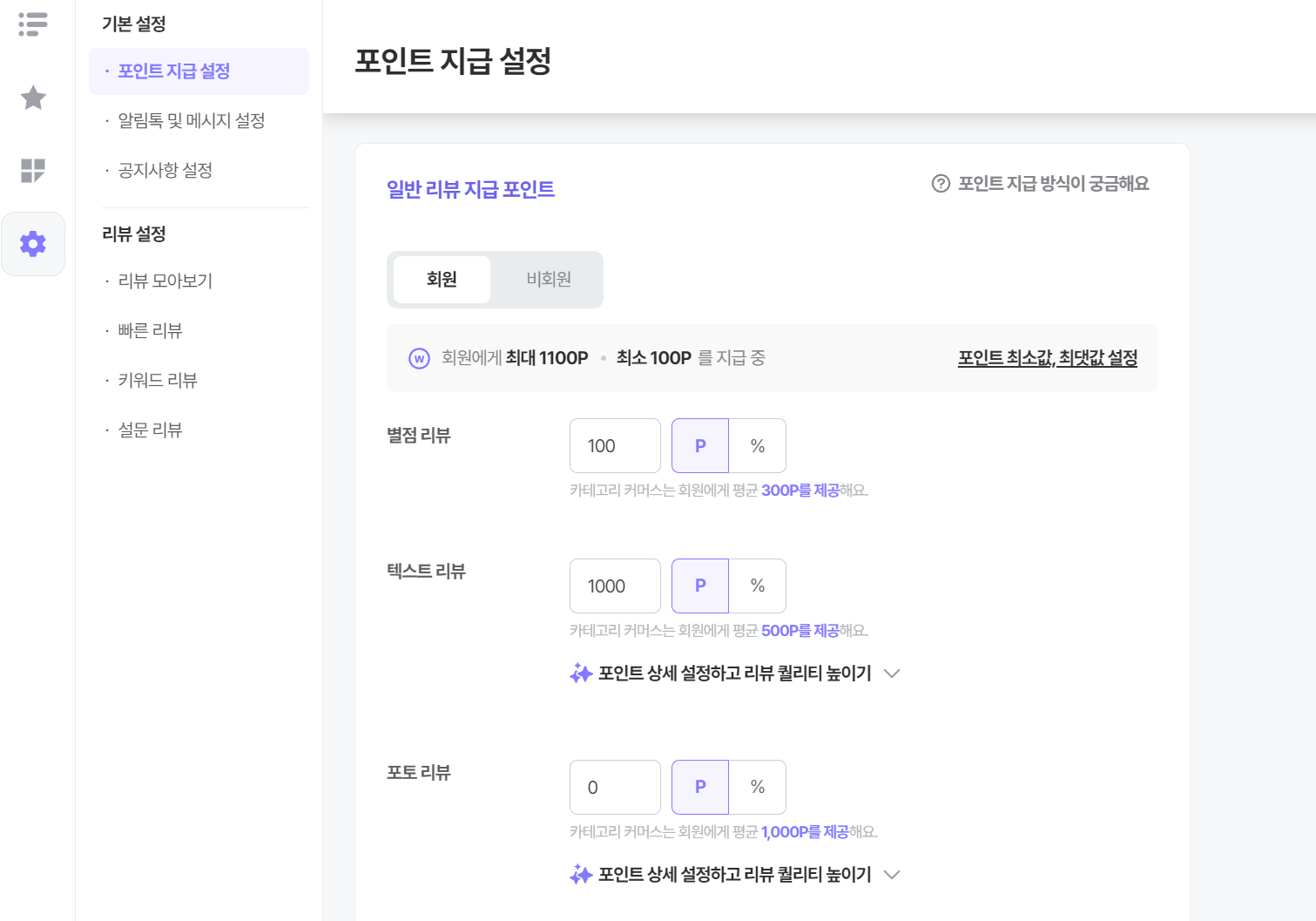Click sparkle icon under 텍스트 리뷰

click(581, 674)
